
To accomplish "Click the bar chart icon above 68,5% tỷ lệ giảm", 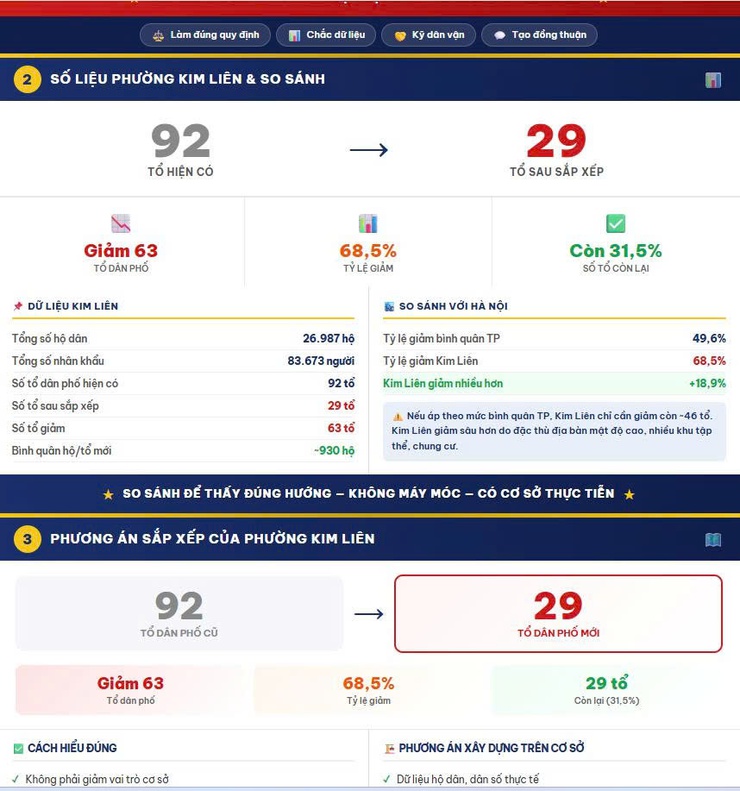I will (368, 223).
